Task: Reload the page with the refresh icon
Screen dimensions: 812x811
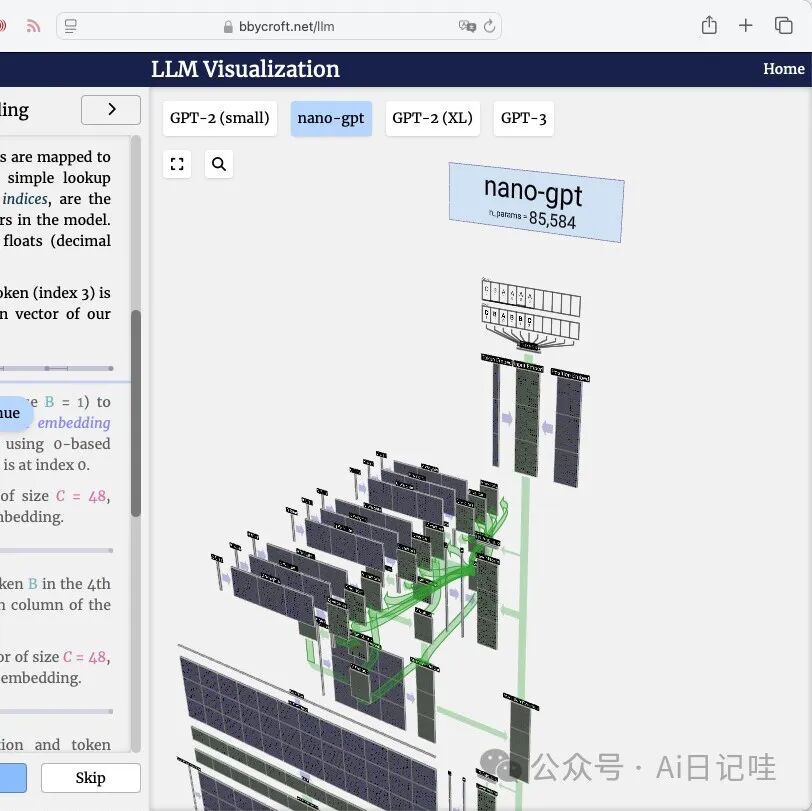Action: pyautogui.click(x=489, y=26)
